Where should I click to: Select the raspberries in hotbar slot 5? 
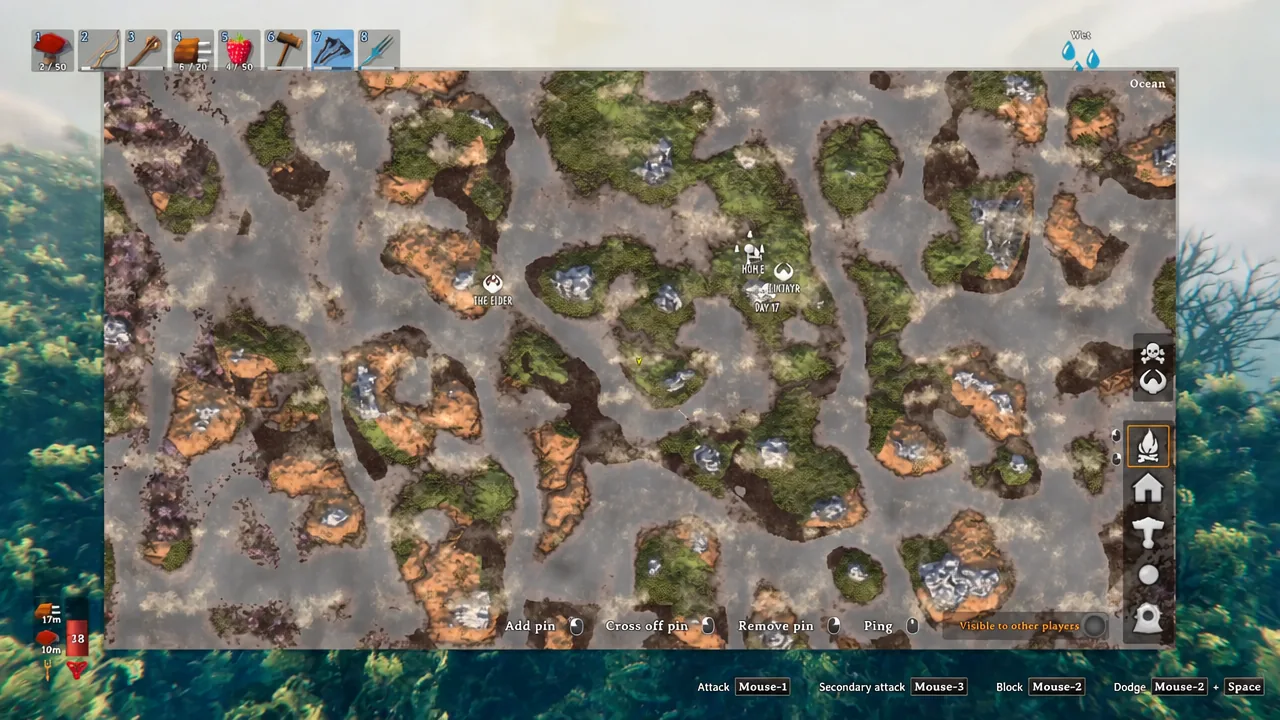click(x=240, y=50)
